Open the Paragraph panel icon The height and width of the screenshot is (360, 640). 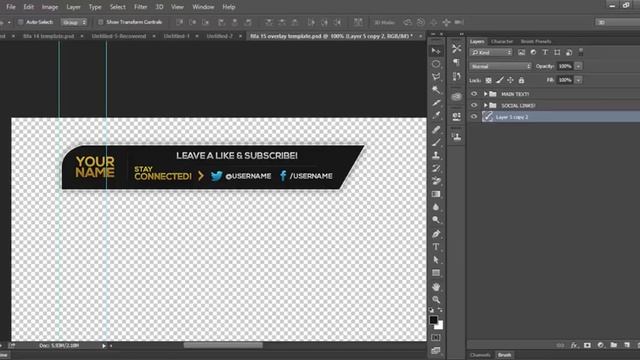tap(456, 62)
